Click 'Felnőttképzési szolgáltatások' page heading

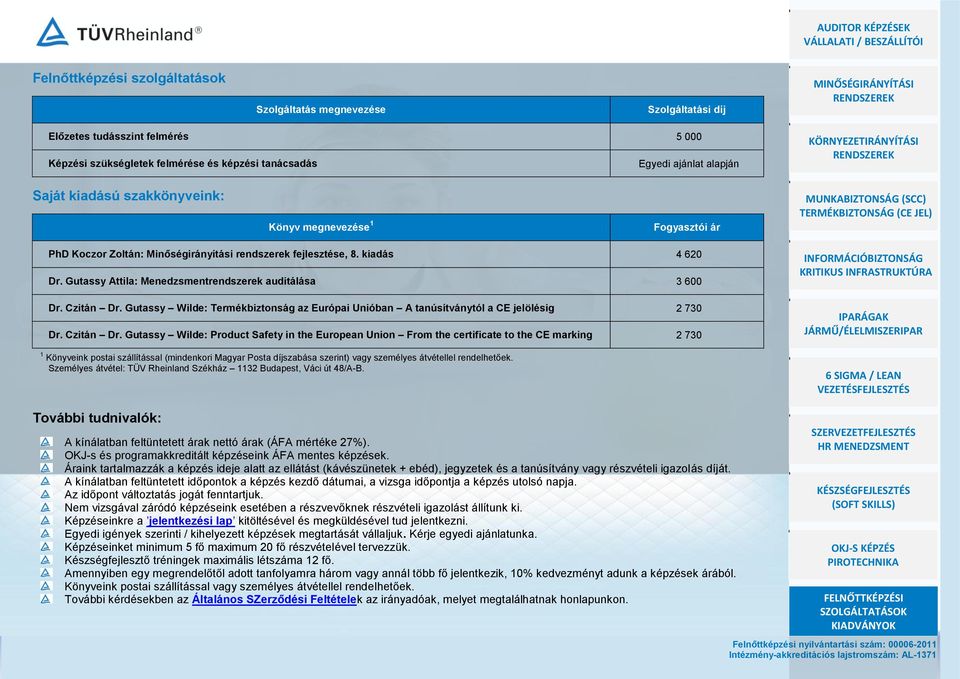point(129,78)
